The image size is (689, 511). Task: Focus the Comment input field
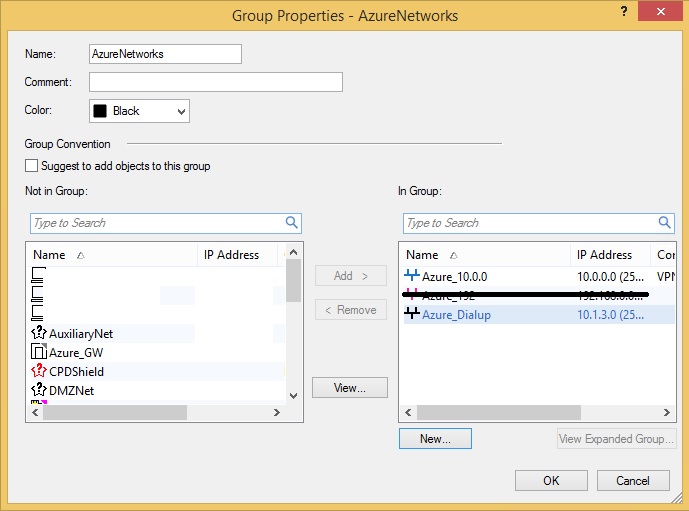[216, 82]
